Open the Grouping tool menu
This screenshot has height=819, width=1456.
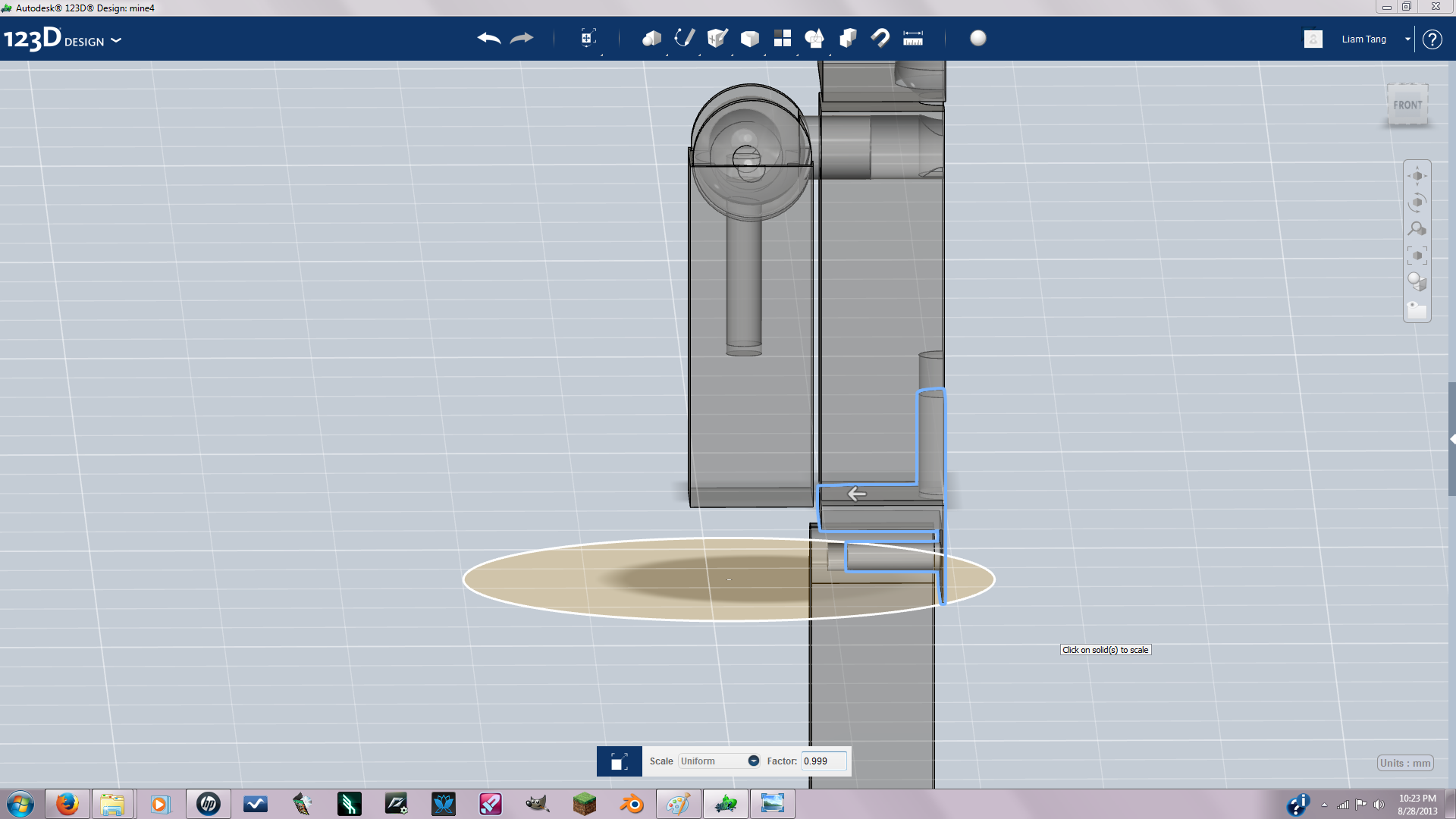(815, 38)
